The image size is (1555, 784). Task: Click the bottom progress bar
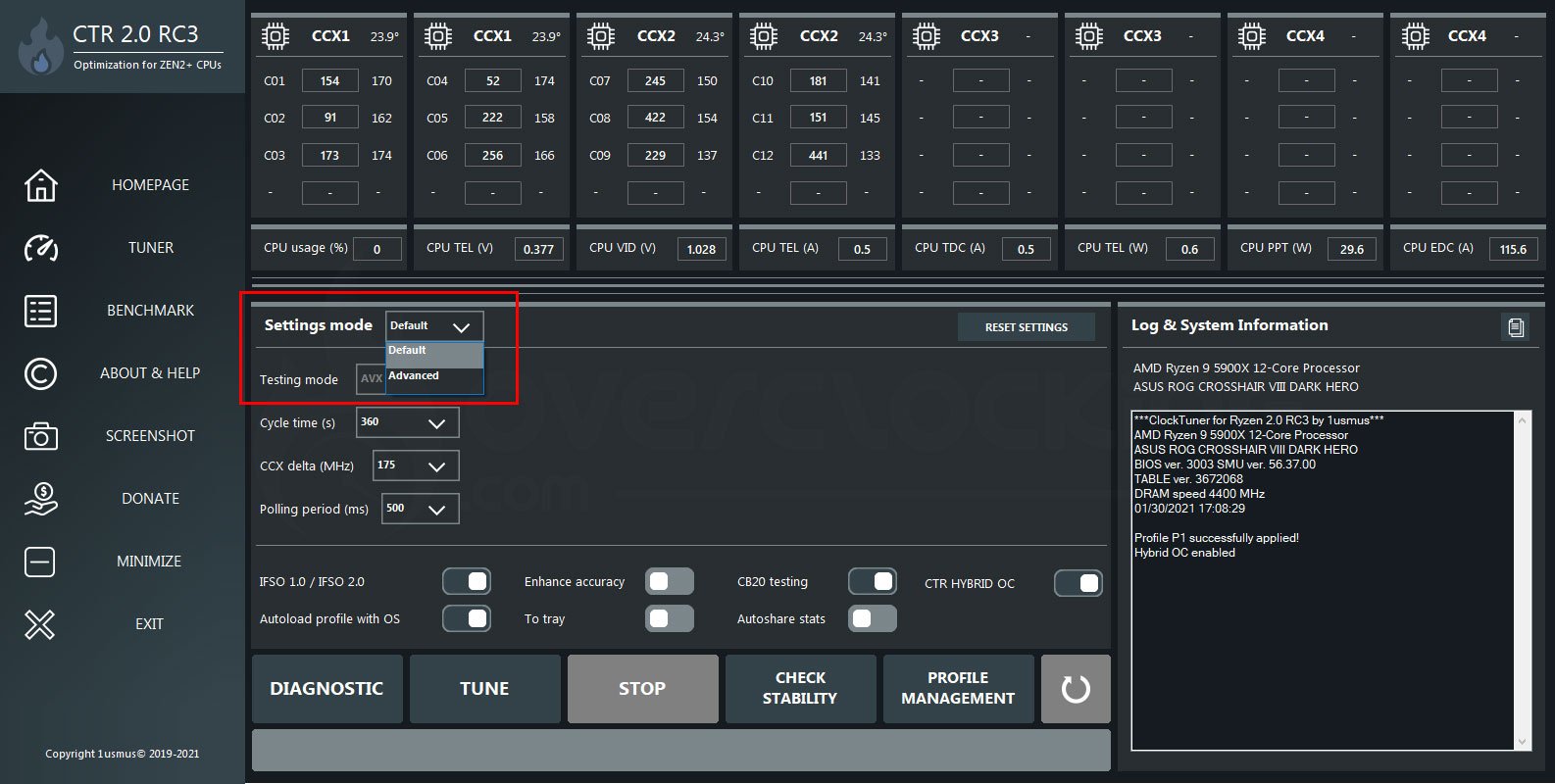pyautogui.click(x=681, y=751)
